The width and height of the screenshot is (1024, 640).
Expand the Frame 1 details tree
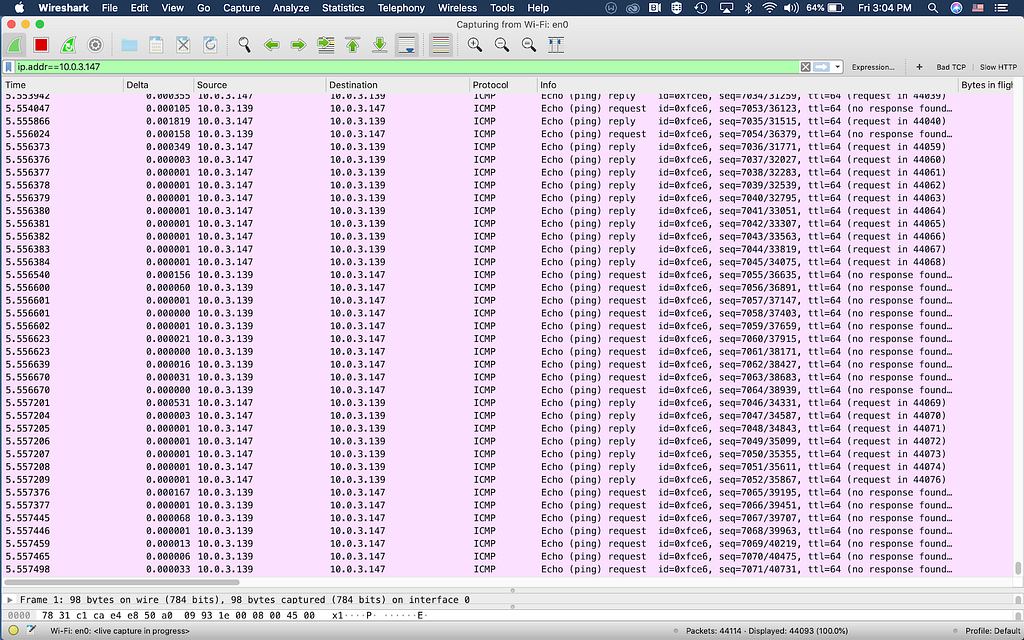(10, 600)
